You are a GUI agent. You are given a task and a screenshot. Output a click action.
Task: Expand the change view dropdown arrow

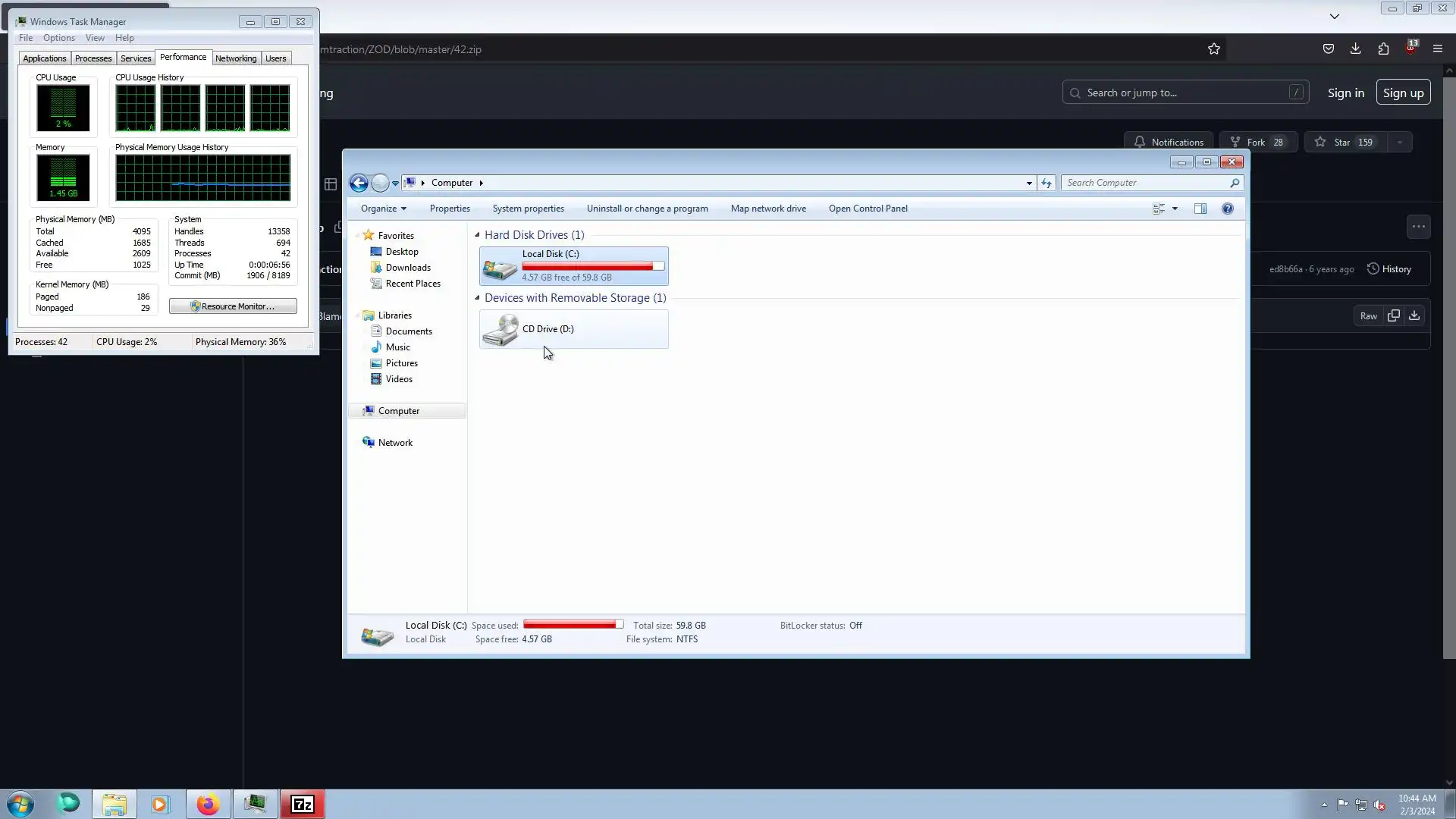point(1175,209)
